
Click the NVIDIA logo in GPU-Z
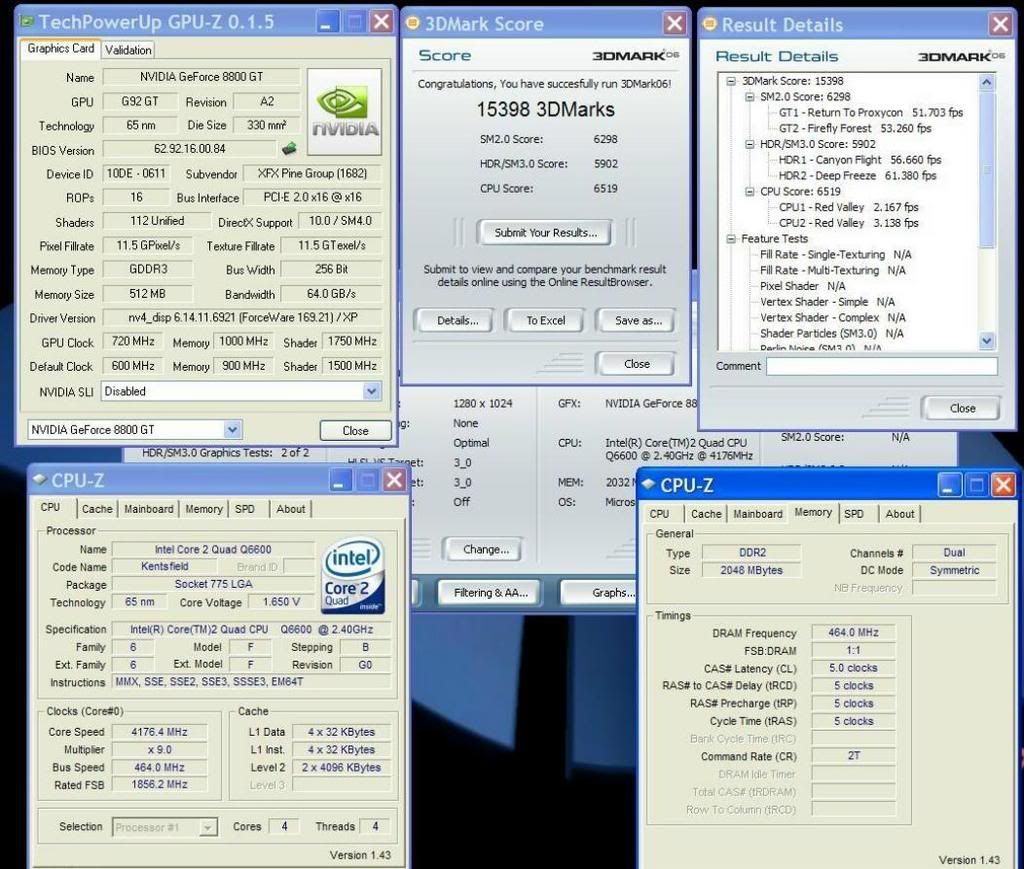pos(344,112)
